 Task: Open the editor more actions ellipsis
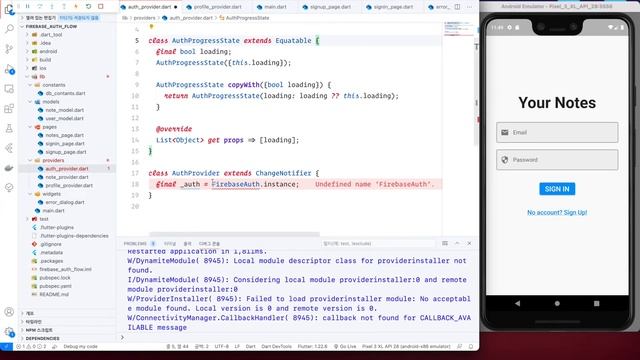pyautogui.click(x=469, y=7)
